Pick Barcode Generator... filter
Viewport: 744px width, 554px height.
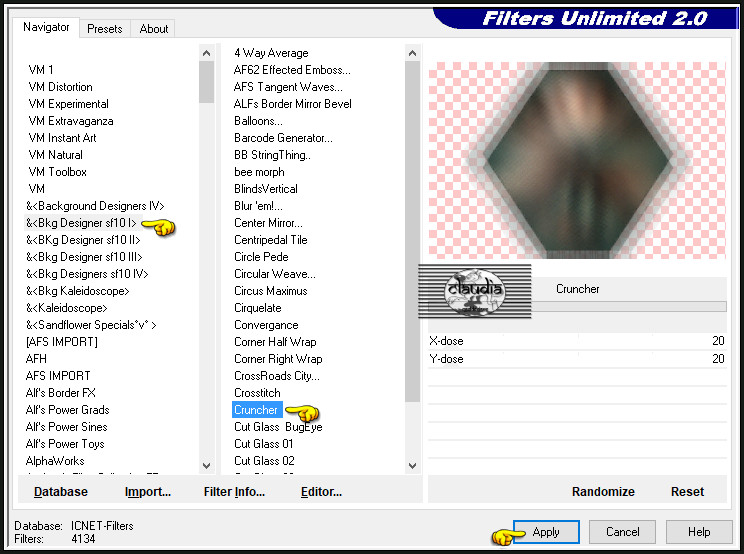(x=283, y=138)
